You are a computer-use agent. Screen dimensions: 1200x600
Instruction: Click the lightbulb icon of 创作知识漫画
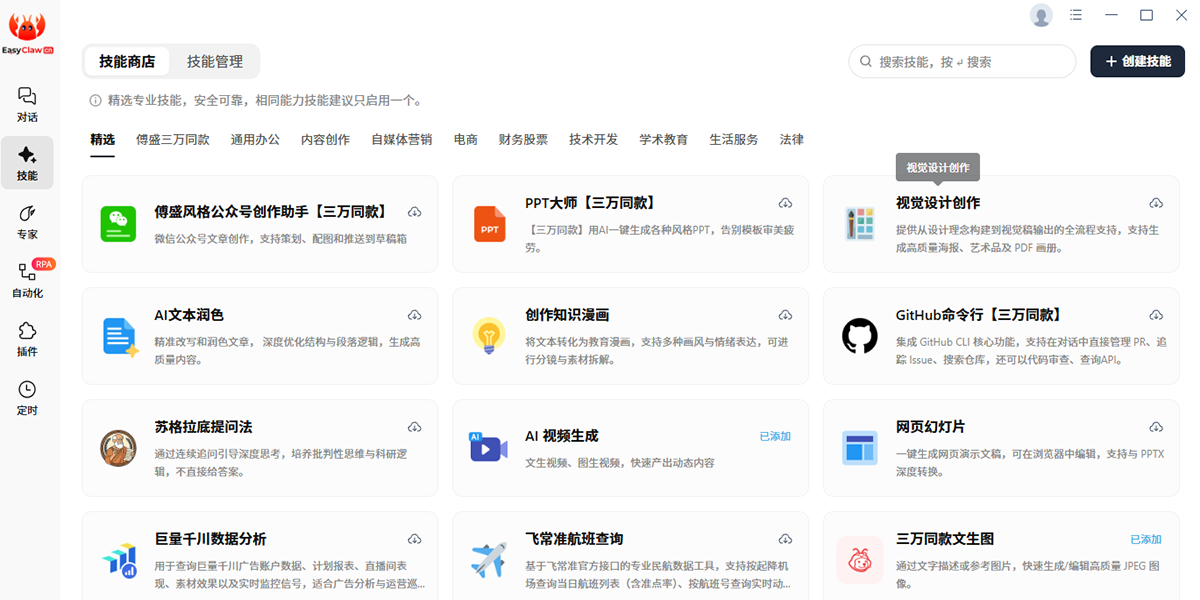pyautogui.click(x=489, y=336)
